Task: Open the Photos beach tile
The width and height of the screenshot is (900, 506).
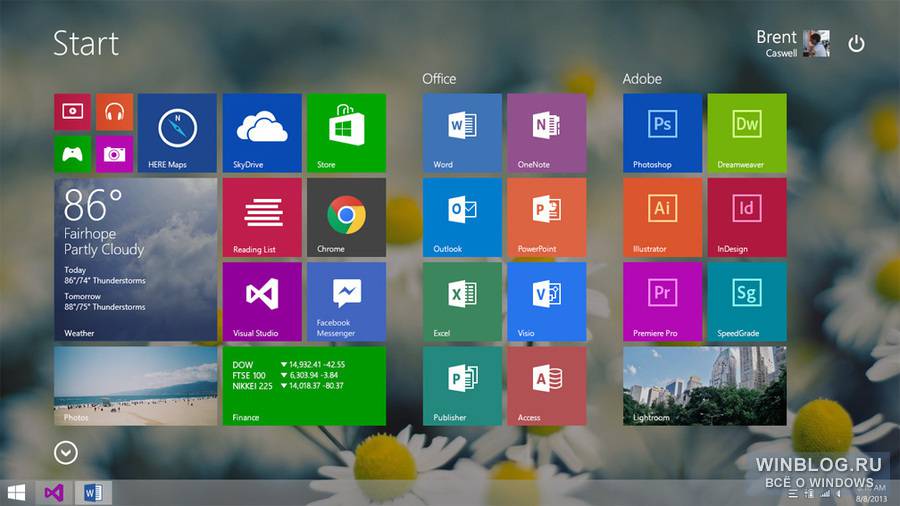Action: (x=135, y=386)
